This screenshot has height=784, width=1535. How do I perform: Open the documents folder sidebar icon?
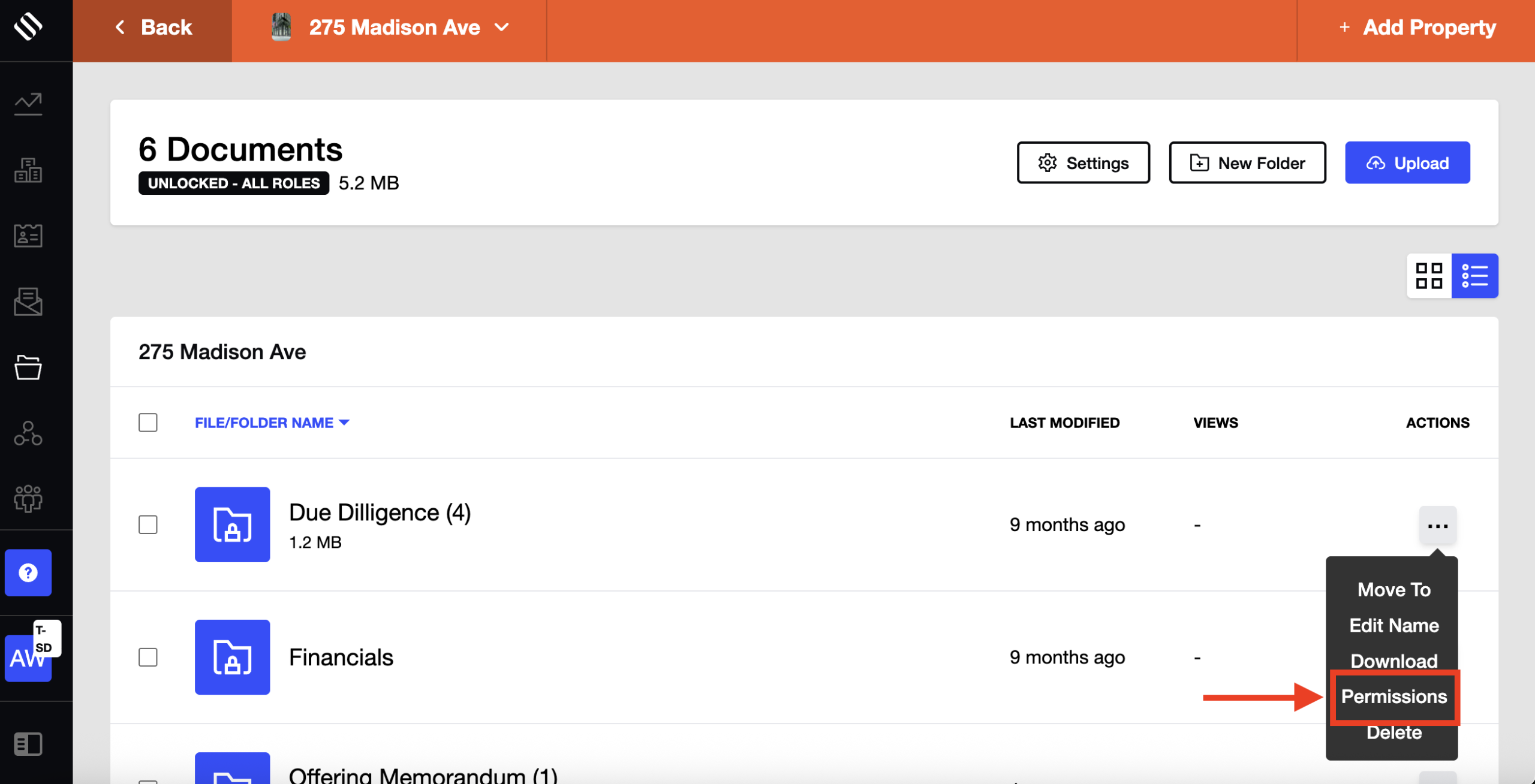tap(28, 367)
